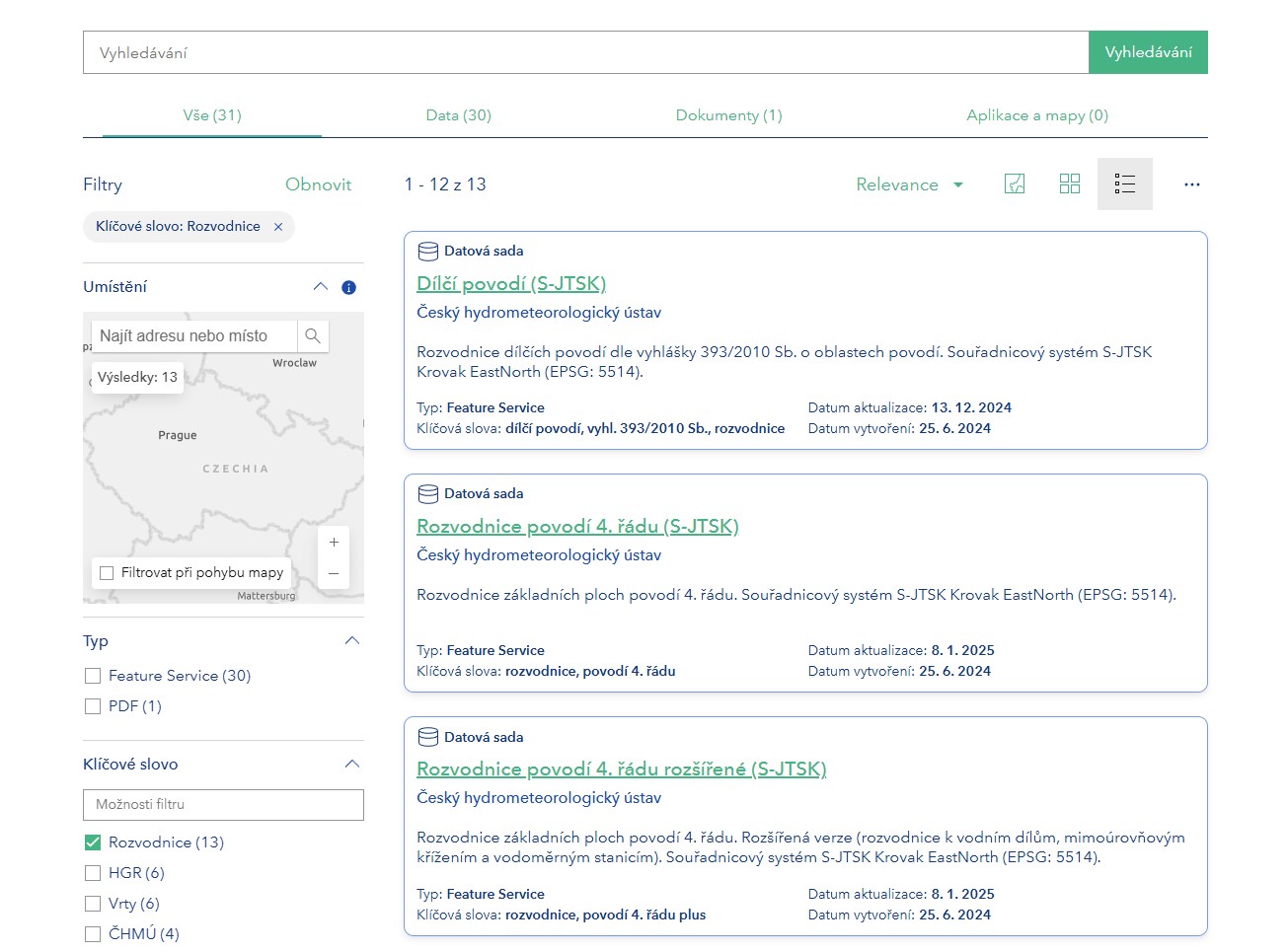The width and height of the screenshot is (1288, 952).
Task: Click the Možnosti filtru keyword input field
Action: (x=223, y=805)
